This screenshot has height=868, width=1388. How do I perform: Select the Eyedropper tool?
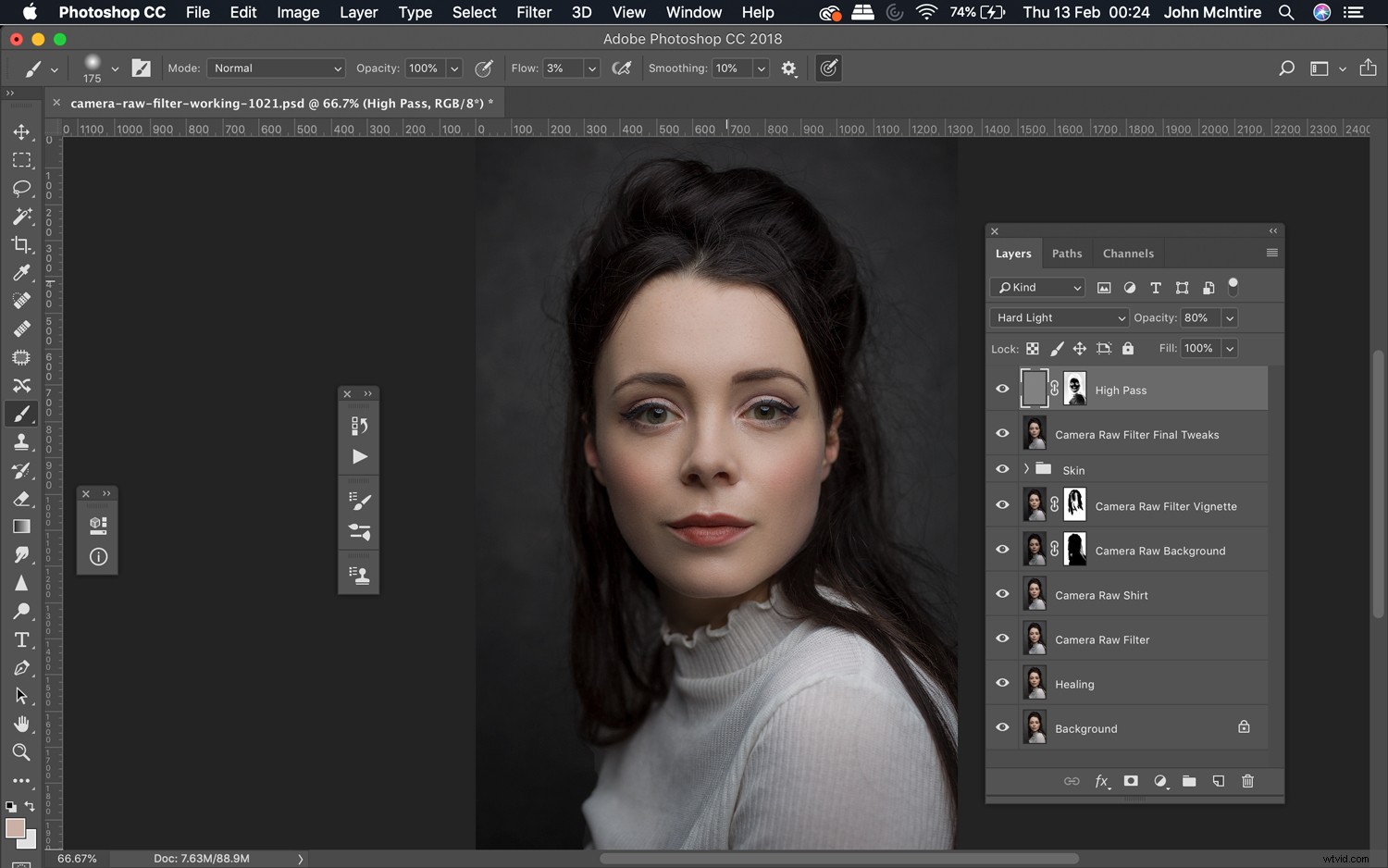pyautogui.click(x=22, y=272)
